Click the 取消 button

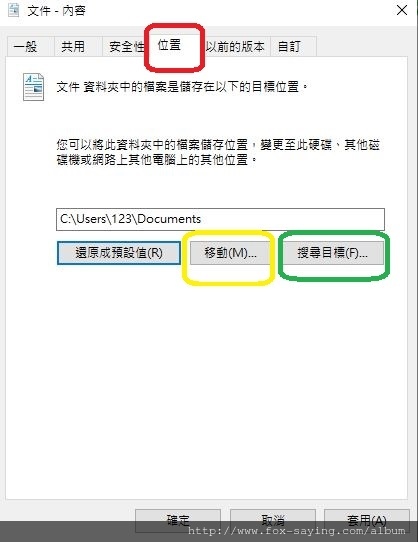pyautogui.click(x=272, y=520)
